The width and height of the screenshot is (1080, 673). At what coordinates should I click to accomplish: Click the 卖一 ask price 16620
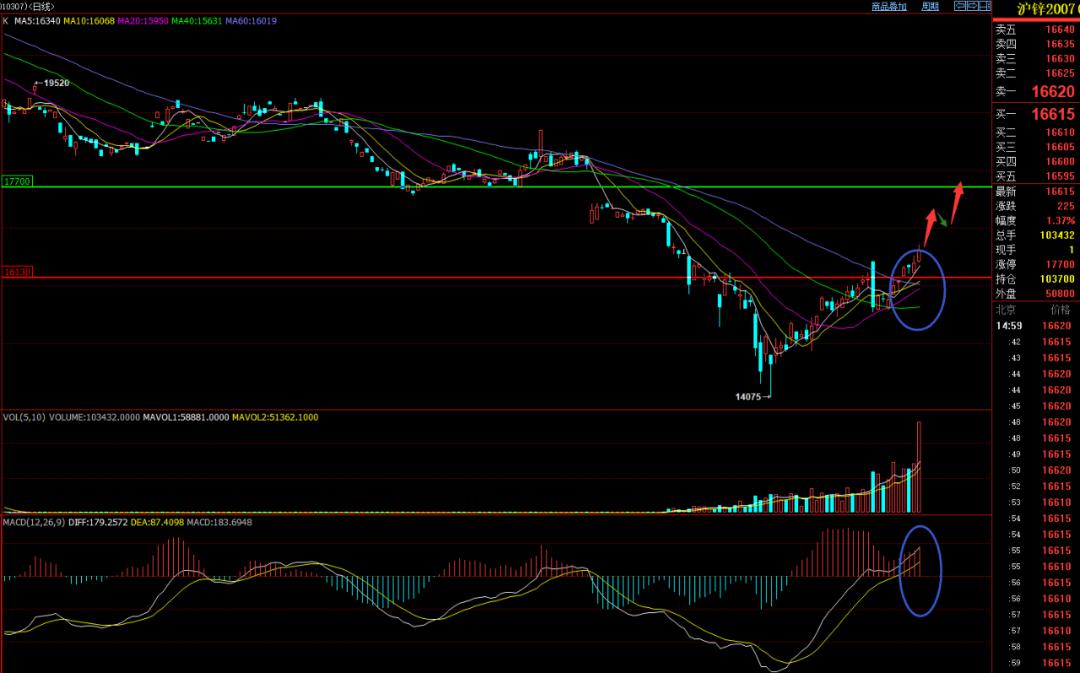(1053, 92)
